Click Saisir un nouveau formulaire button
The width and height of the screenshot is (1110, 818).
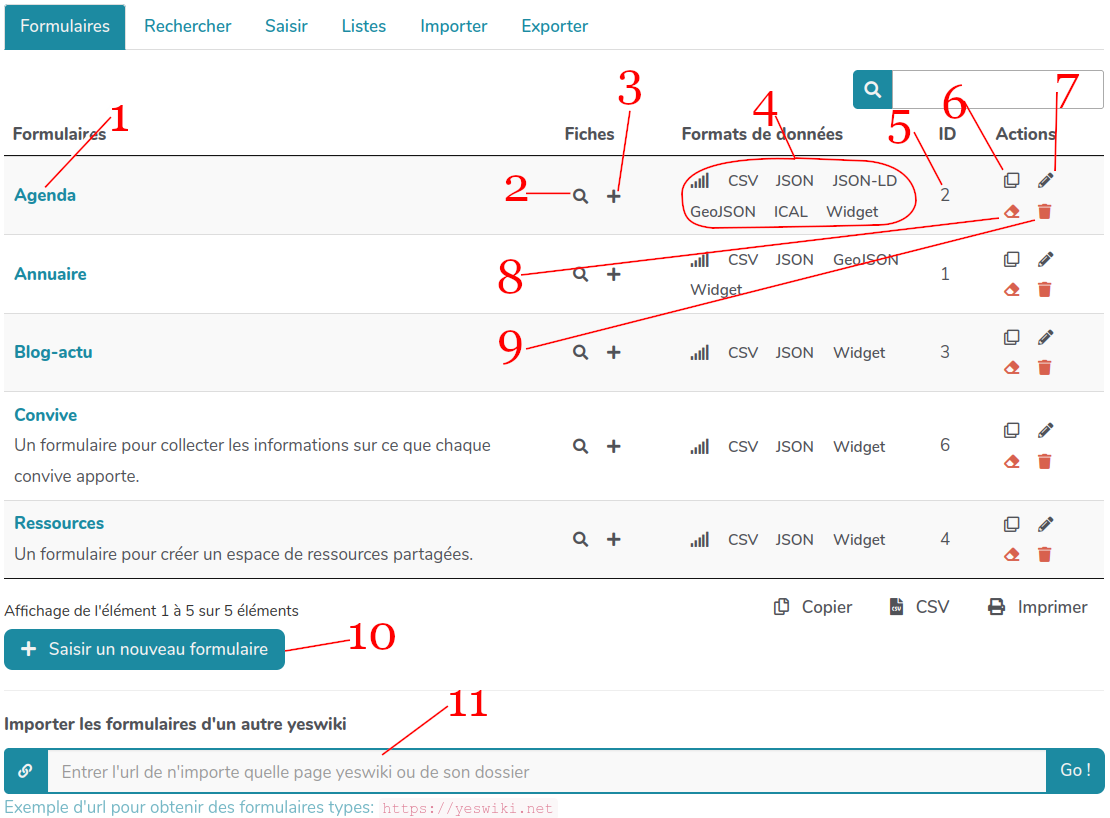(144, 649)
